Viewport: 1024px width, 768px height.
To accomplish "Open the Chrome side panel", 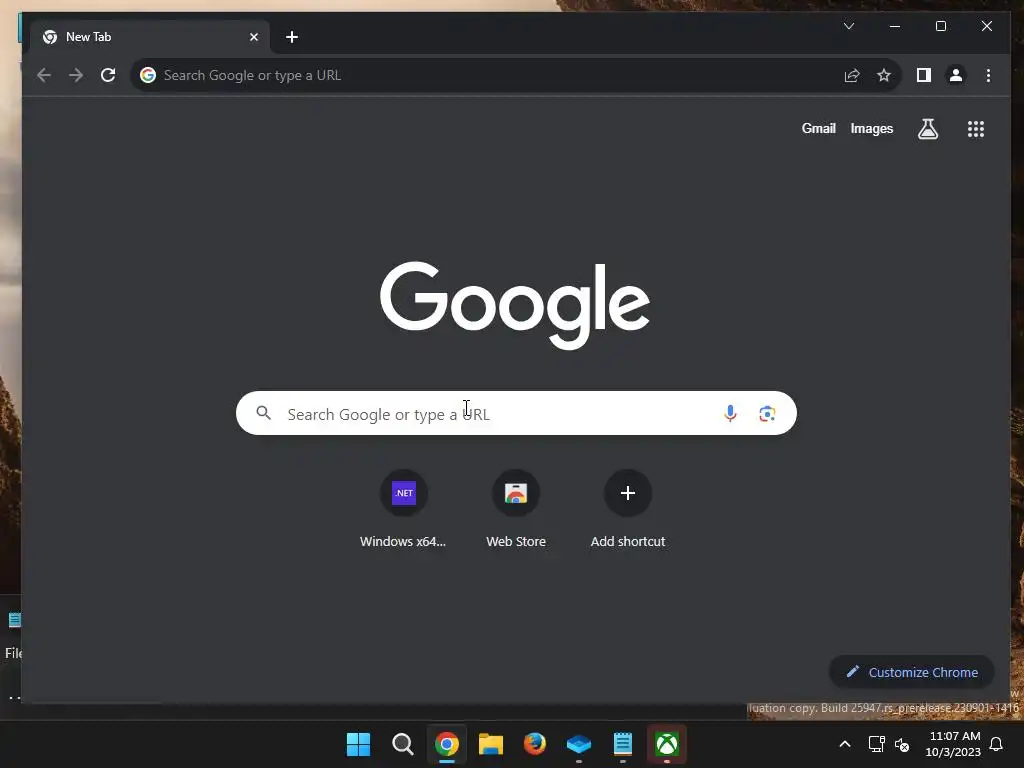I will point(923,75).
